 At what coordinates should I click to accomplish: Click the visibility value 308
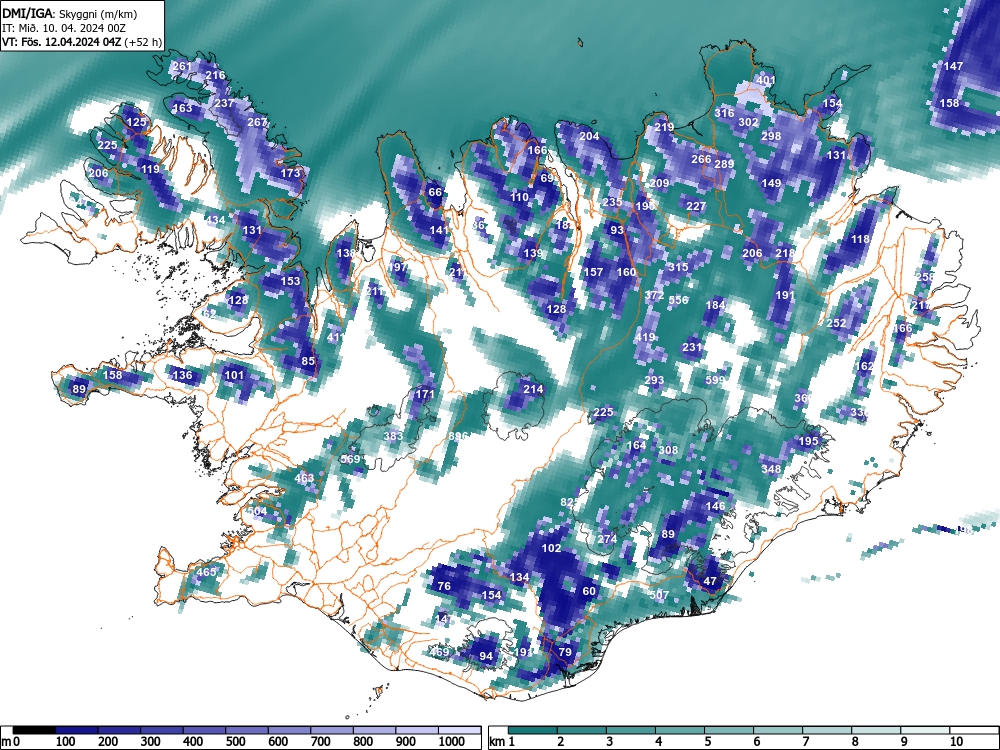668,450
